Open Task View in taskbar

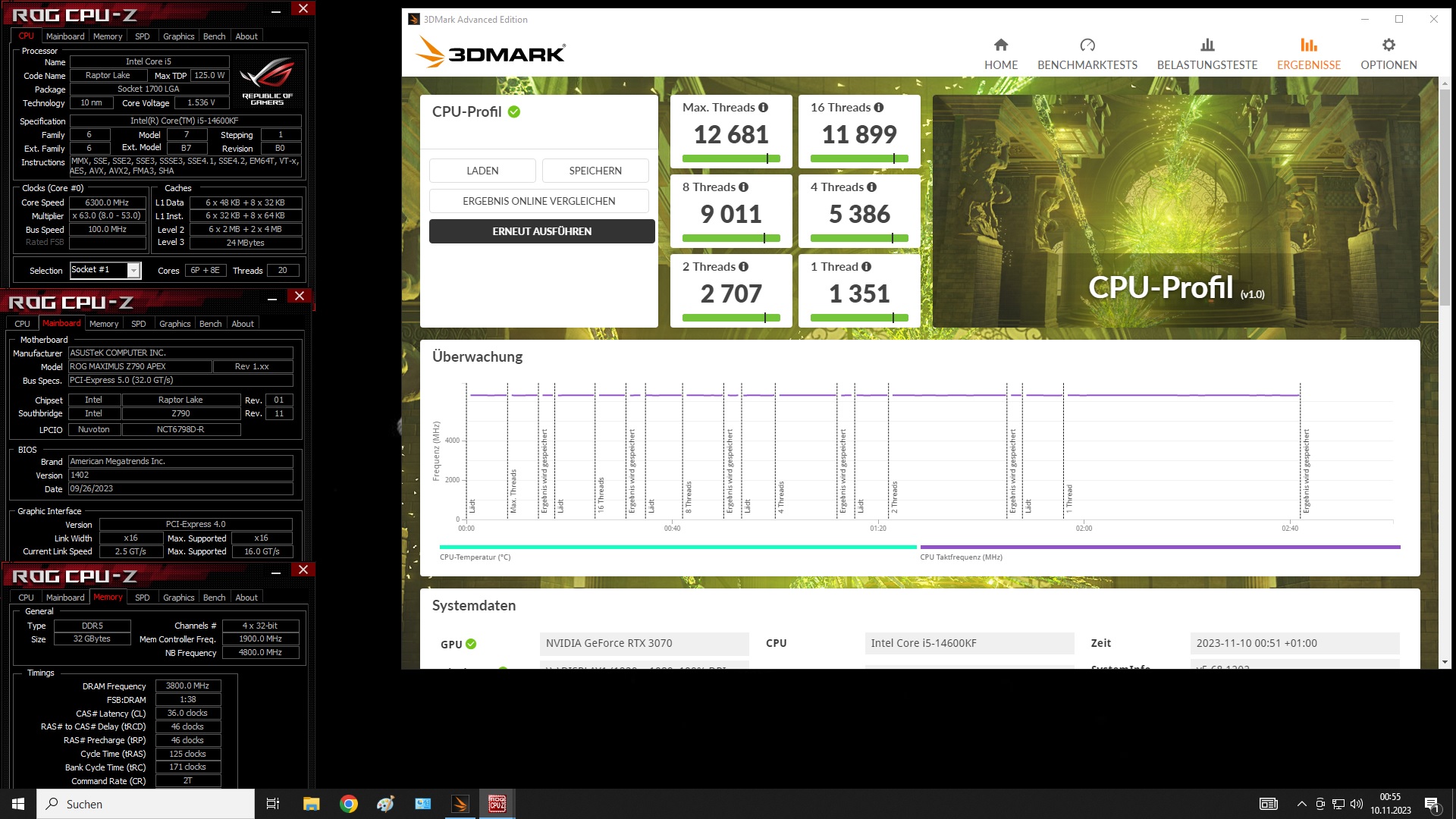click(273, 804)
